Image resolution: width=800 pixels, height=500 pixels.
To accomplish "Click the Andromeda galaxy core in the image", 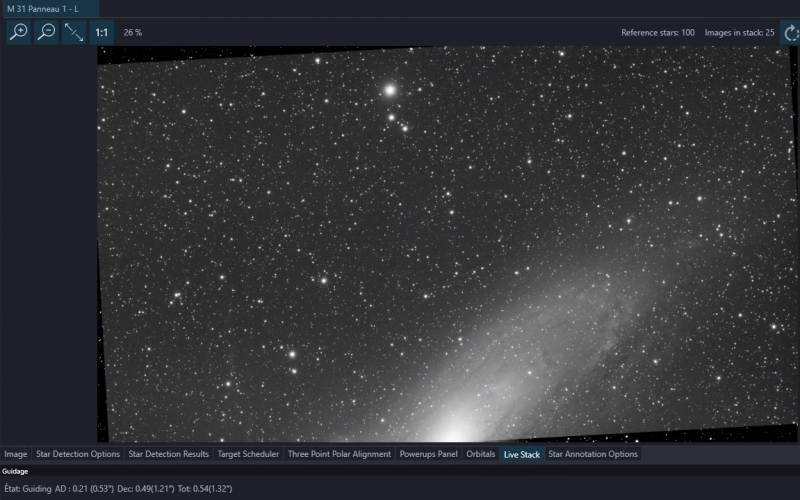I will tap(454, 433).
